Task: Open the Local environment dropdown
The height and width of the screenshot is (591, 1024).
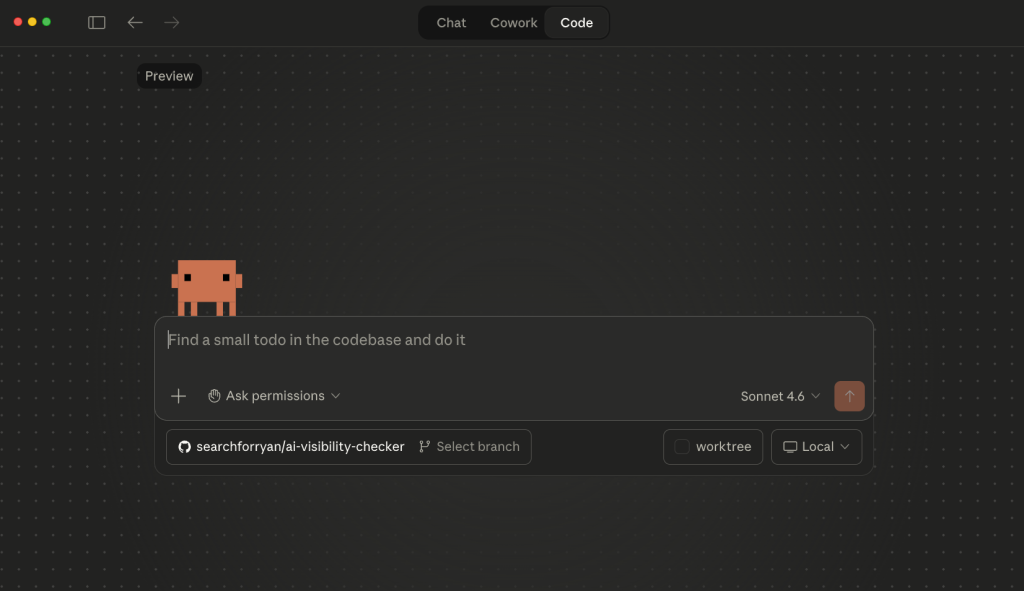Action: pos(816,447)
